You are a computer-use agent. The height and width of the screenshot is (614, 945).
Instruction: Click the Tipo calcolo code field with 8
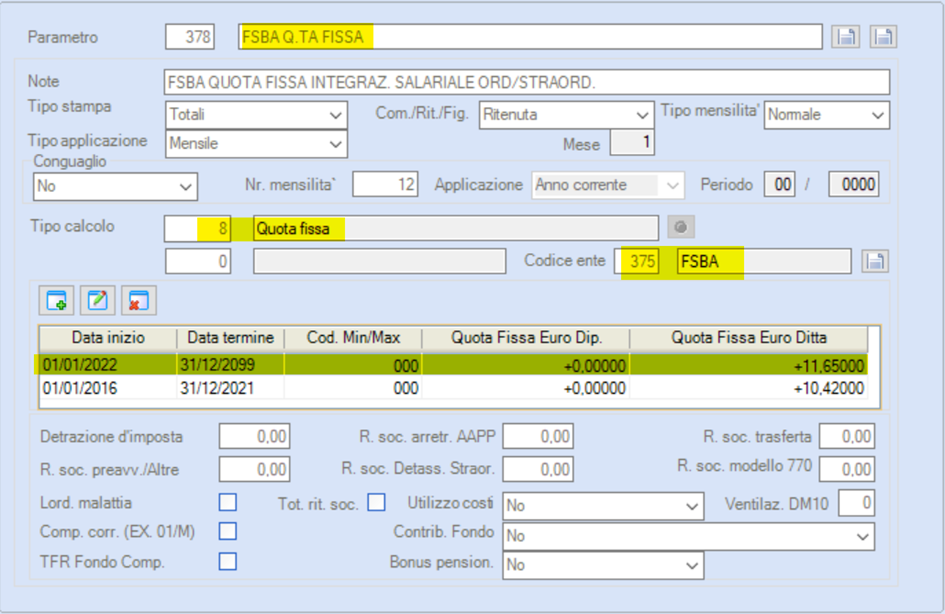point(198,228)
